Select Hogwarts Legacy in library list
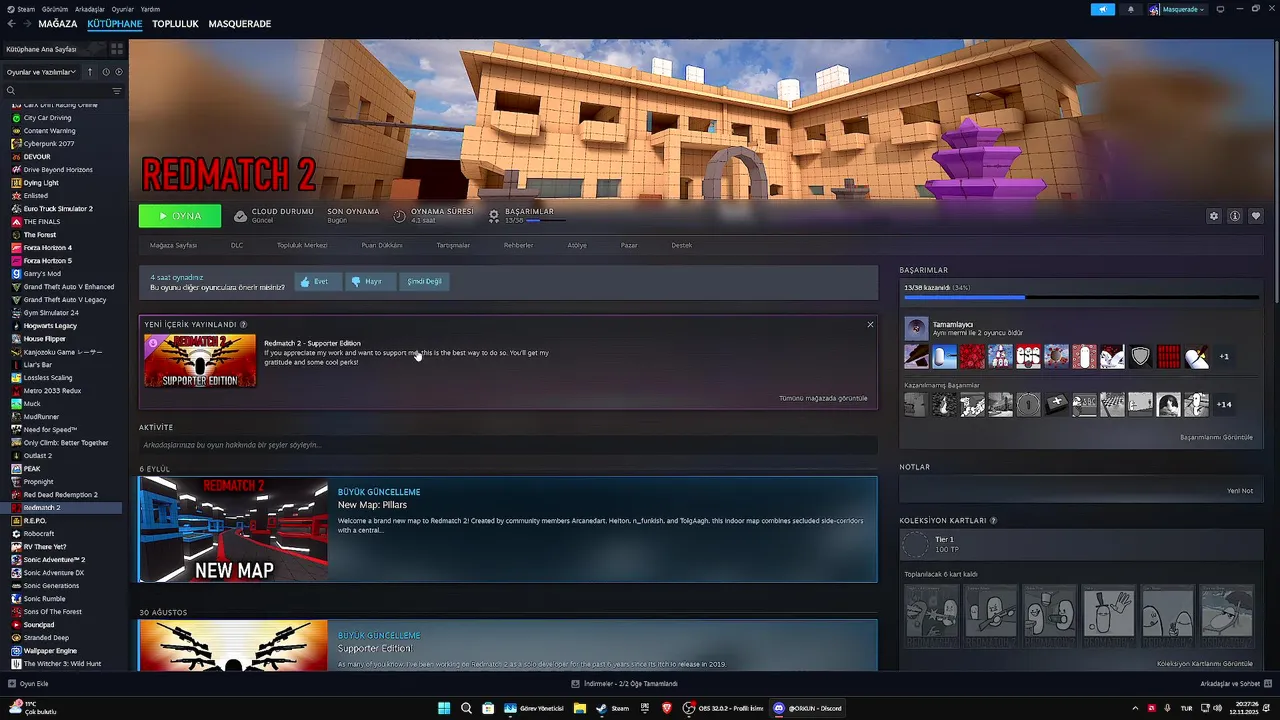1280x720 pixels. point(50,326)
